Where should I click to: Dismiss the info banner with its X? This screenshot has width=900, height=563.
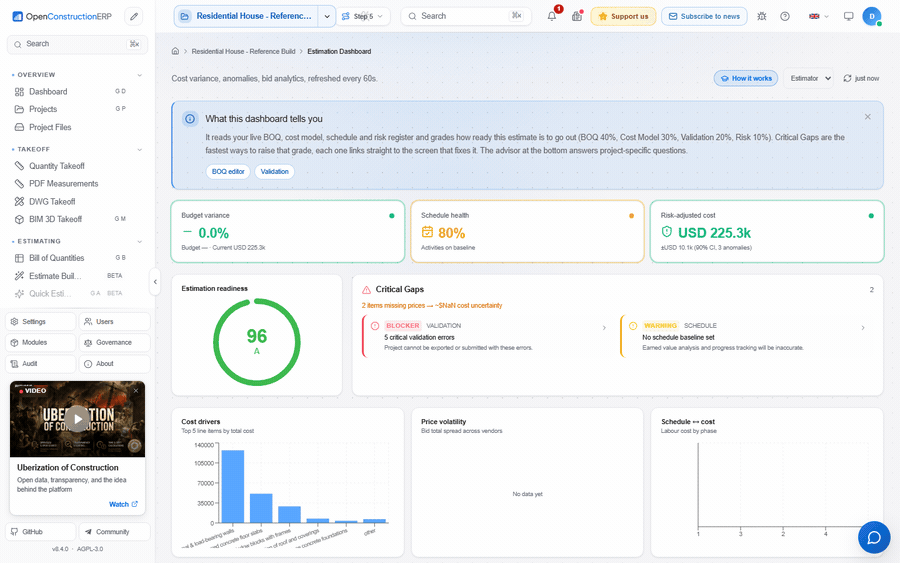tap(867, 117)
